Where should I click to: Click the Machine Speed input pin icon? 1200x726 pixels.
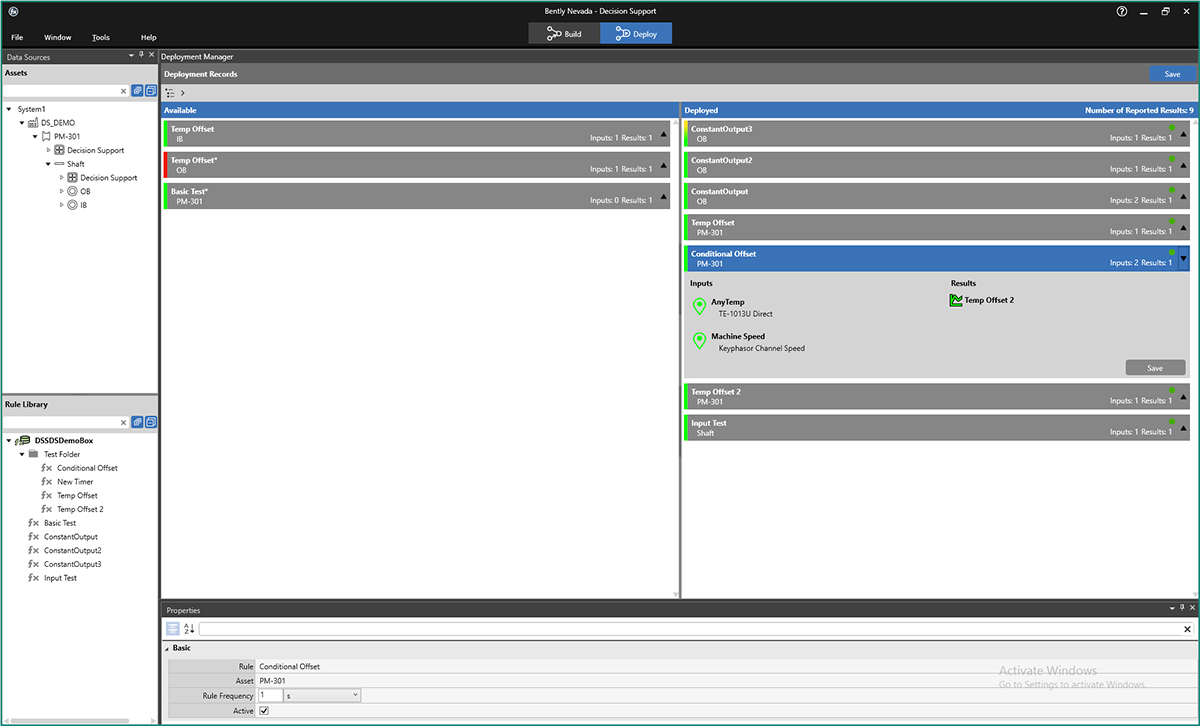pos(699,341)
